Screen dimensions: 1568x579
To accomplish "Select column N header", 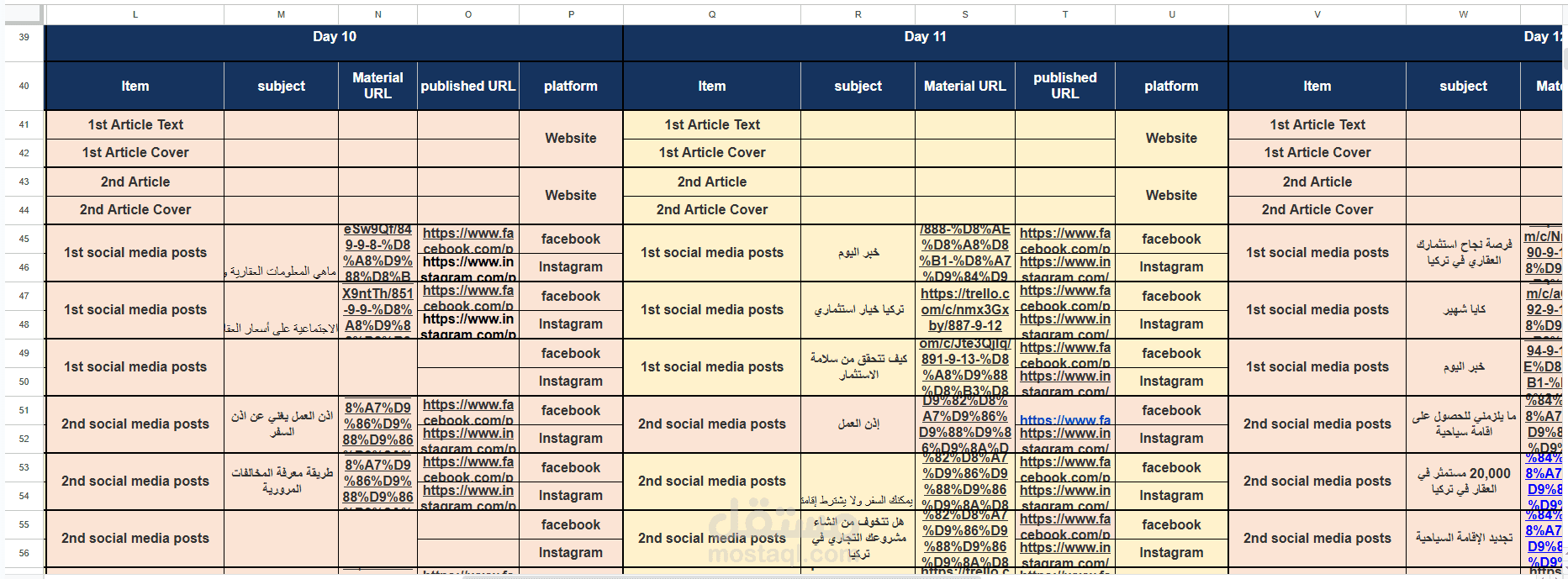I will tap(377, 14).
